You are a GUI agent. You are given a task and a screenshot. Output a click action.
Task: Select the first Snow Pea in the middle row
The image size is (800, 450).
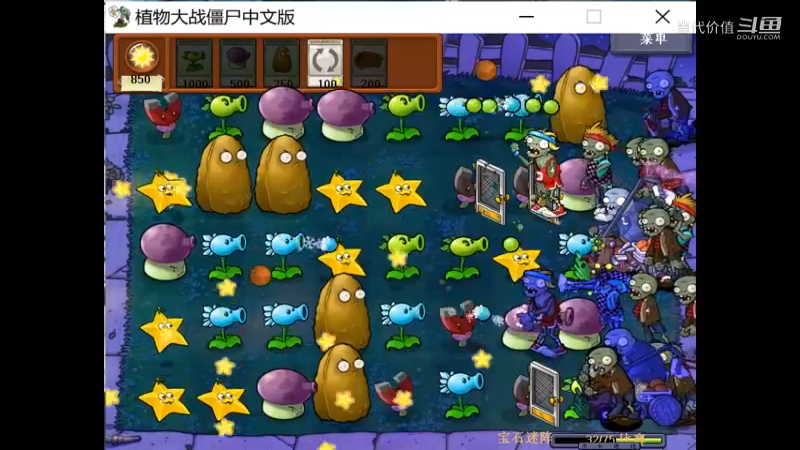point(224,257)
